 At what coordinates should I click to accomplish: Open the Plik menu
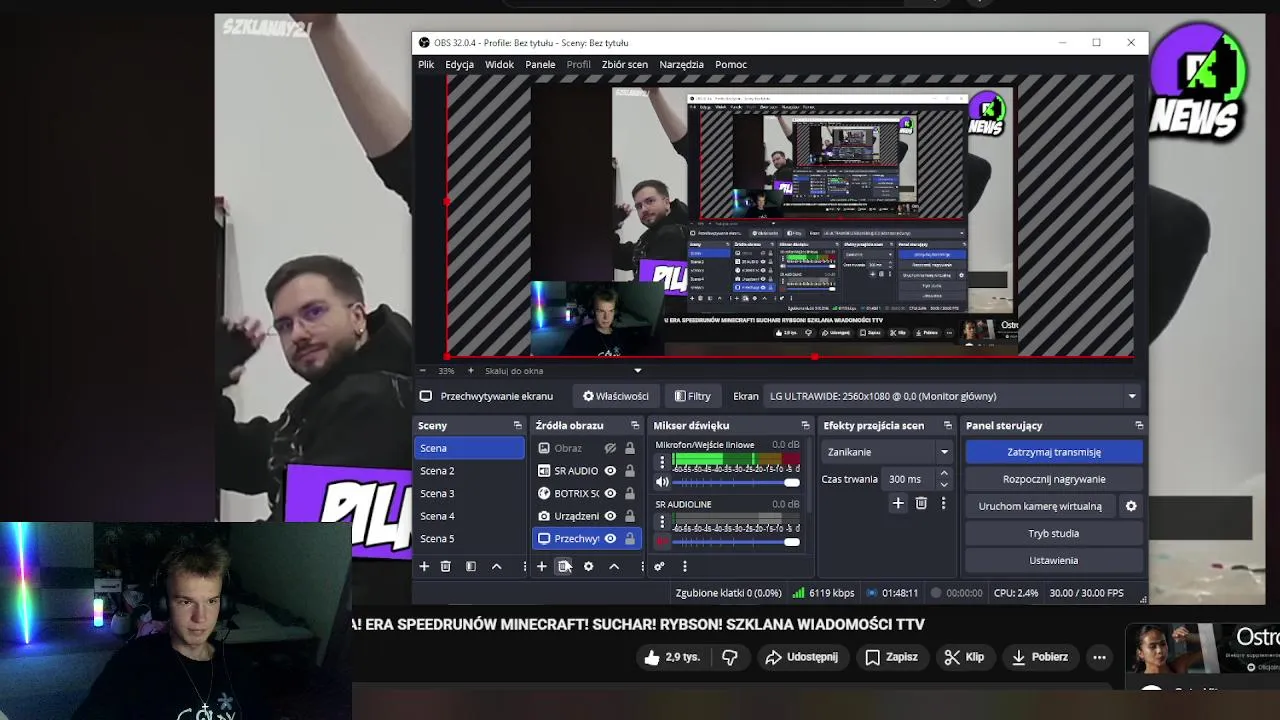pos(426,64)
